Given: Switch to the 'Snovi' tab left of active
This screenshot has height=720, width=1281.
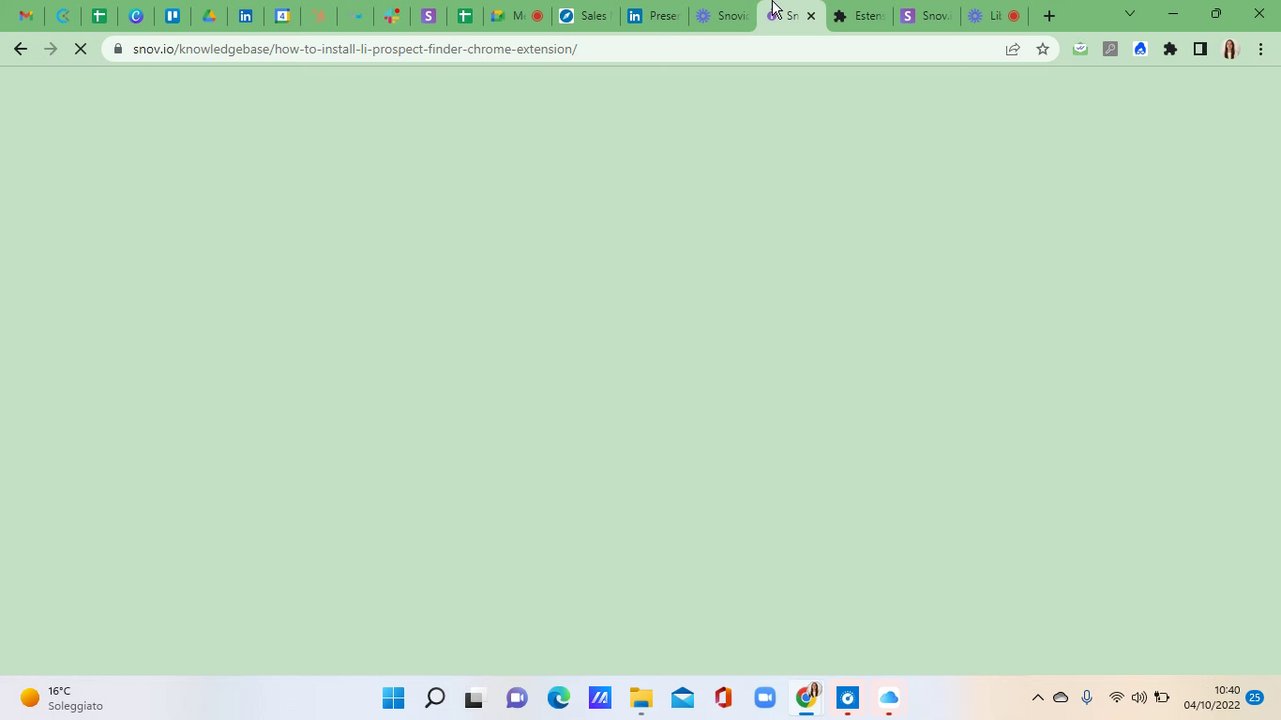Looking at the screenshot, I should (722, 16).
